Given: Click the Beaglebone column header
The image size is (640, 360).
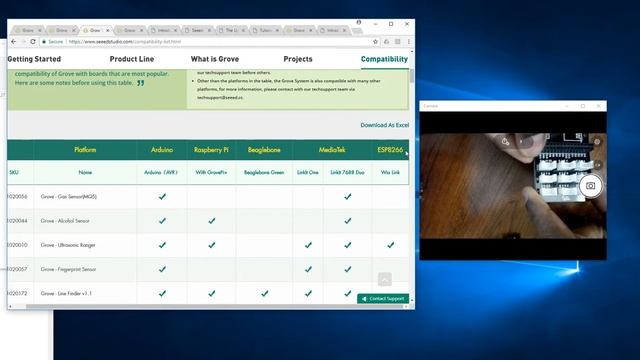Looking at the screenshot, I should coord(264,150).
